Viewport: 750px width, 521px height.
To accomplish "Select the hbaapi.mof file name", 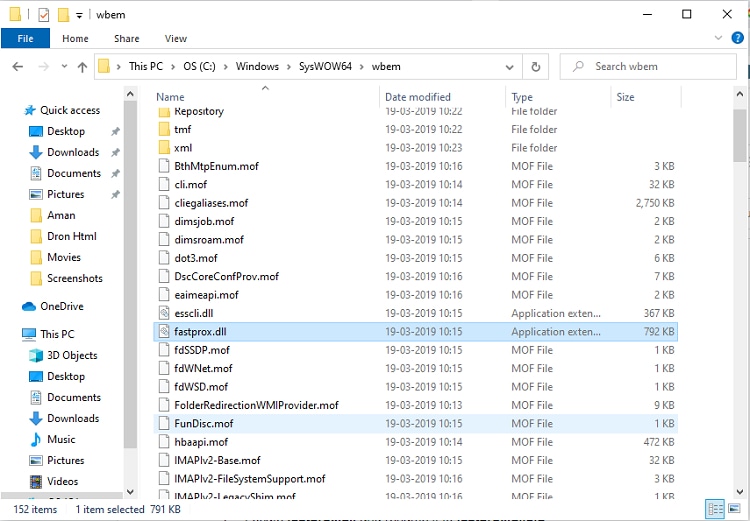I will point(201,442).
